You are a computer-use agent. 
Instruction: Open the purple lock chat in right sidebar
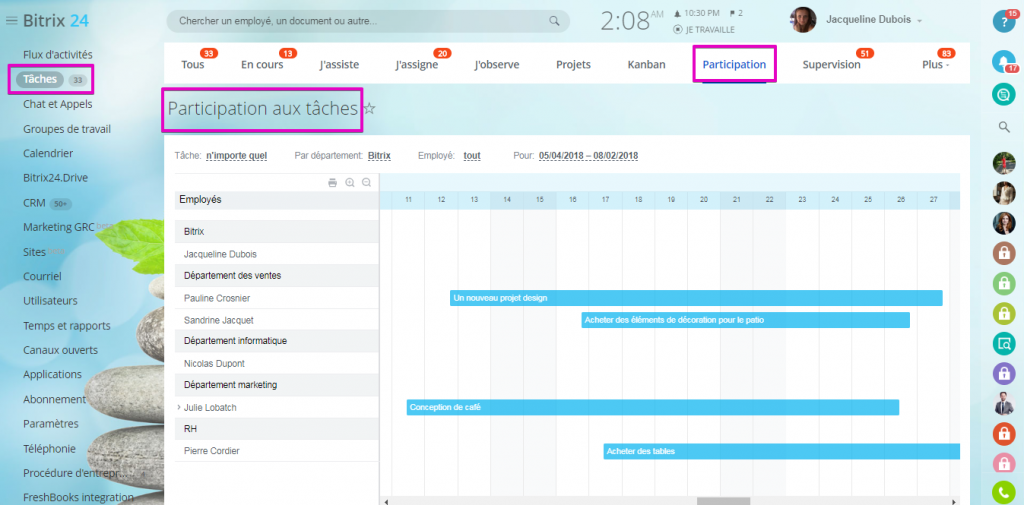[x=1004, y=374]
